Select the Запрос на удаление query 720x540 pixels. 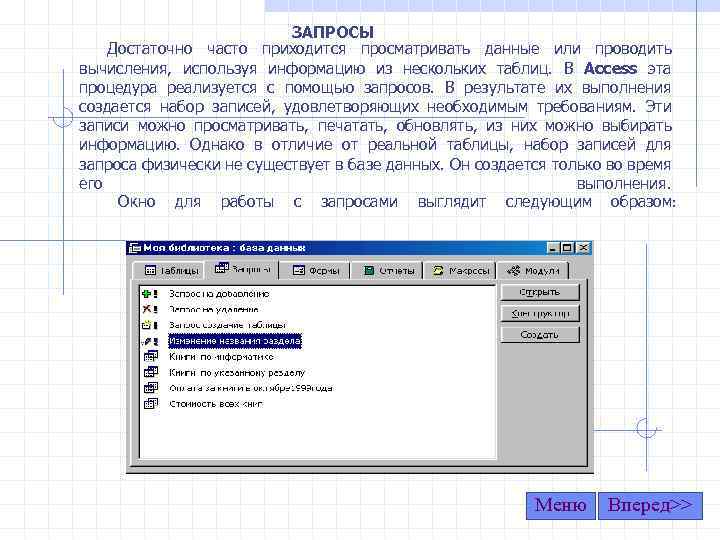(x=214, y=309)
